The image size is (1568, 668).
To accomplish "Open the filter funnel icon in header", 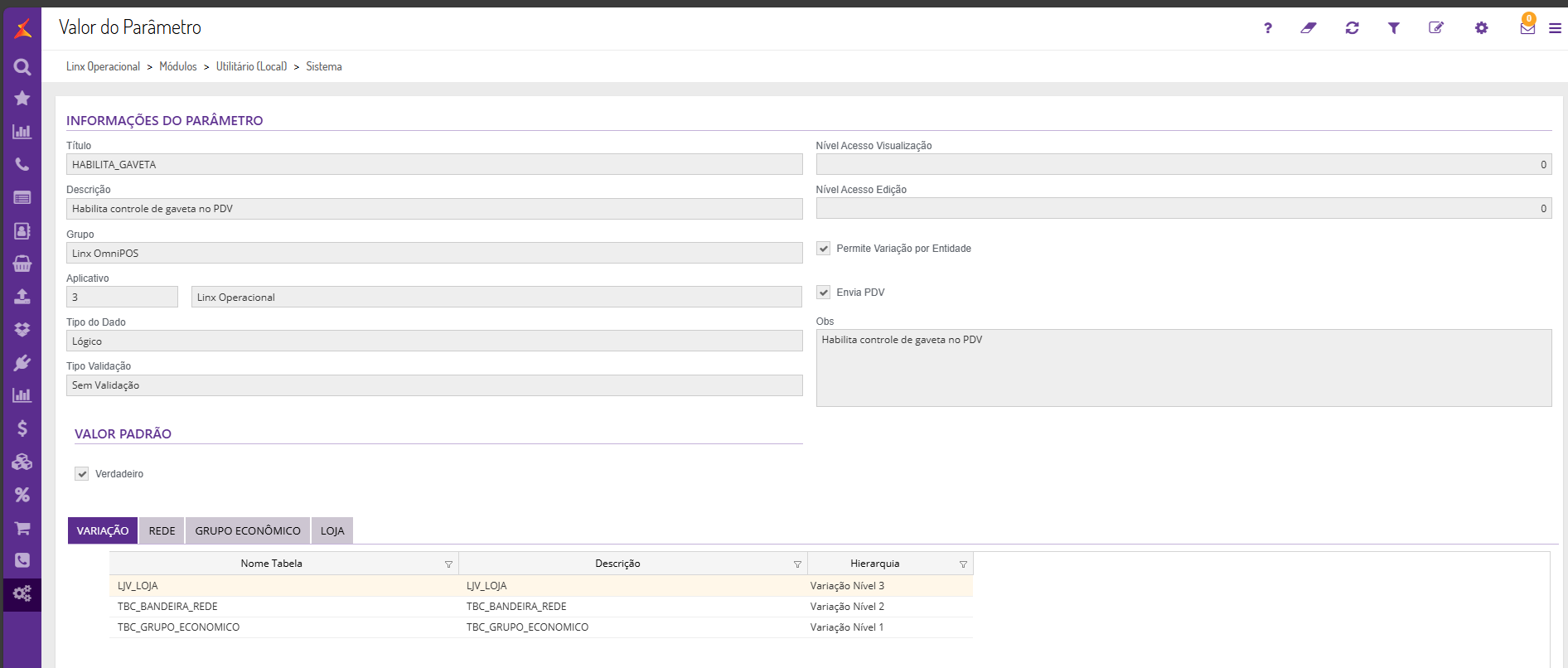I will click(1394, 28).
